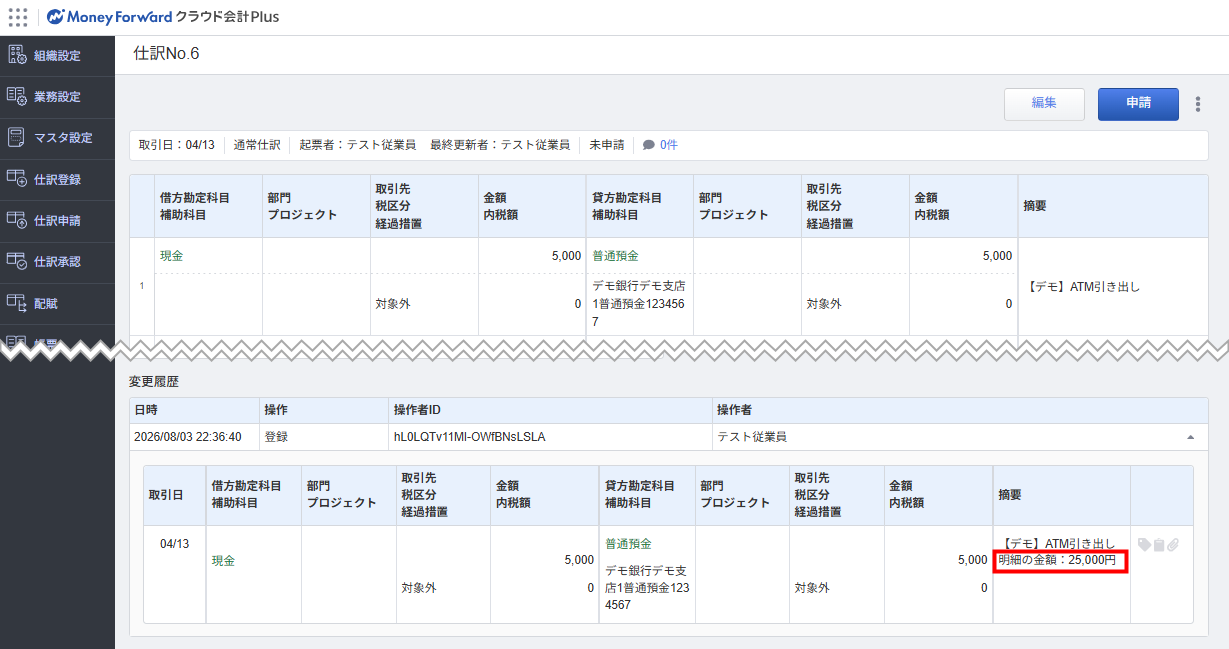The width and height of the screenshot is (1229, 649).
Task: Click the 編集 button
Action: click(x=1044, y=104)
